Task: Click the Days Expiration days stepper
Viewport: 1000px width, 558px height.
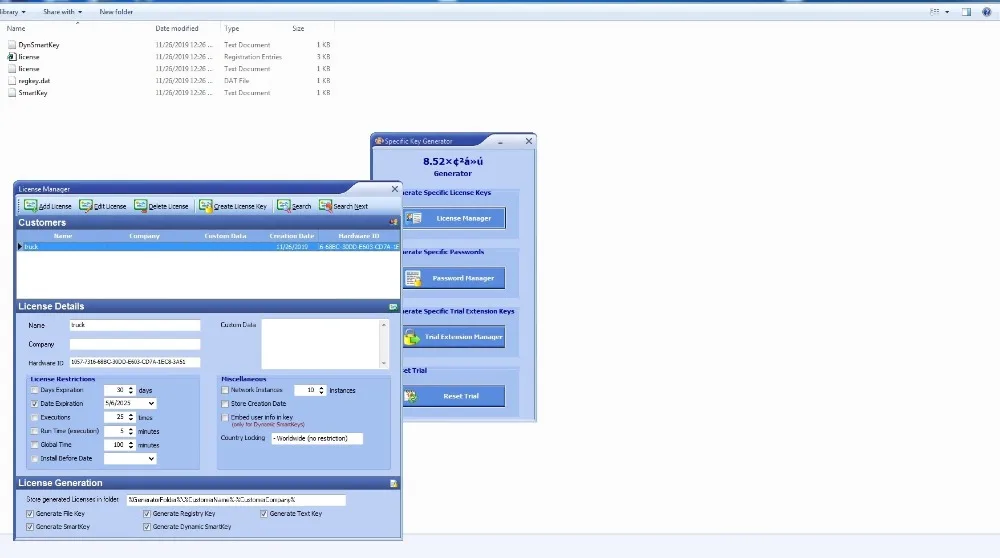Action: click(x=131, y=390)
